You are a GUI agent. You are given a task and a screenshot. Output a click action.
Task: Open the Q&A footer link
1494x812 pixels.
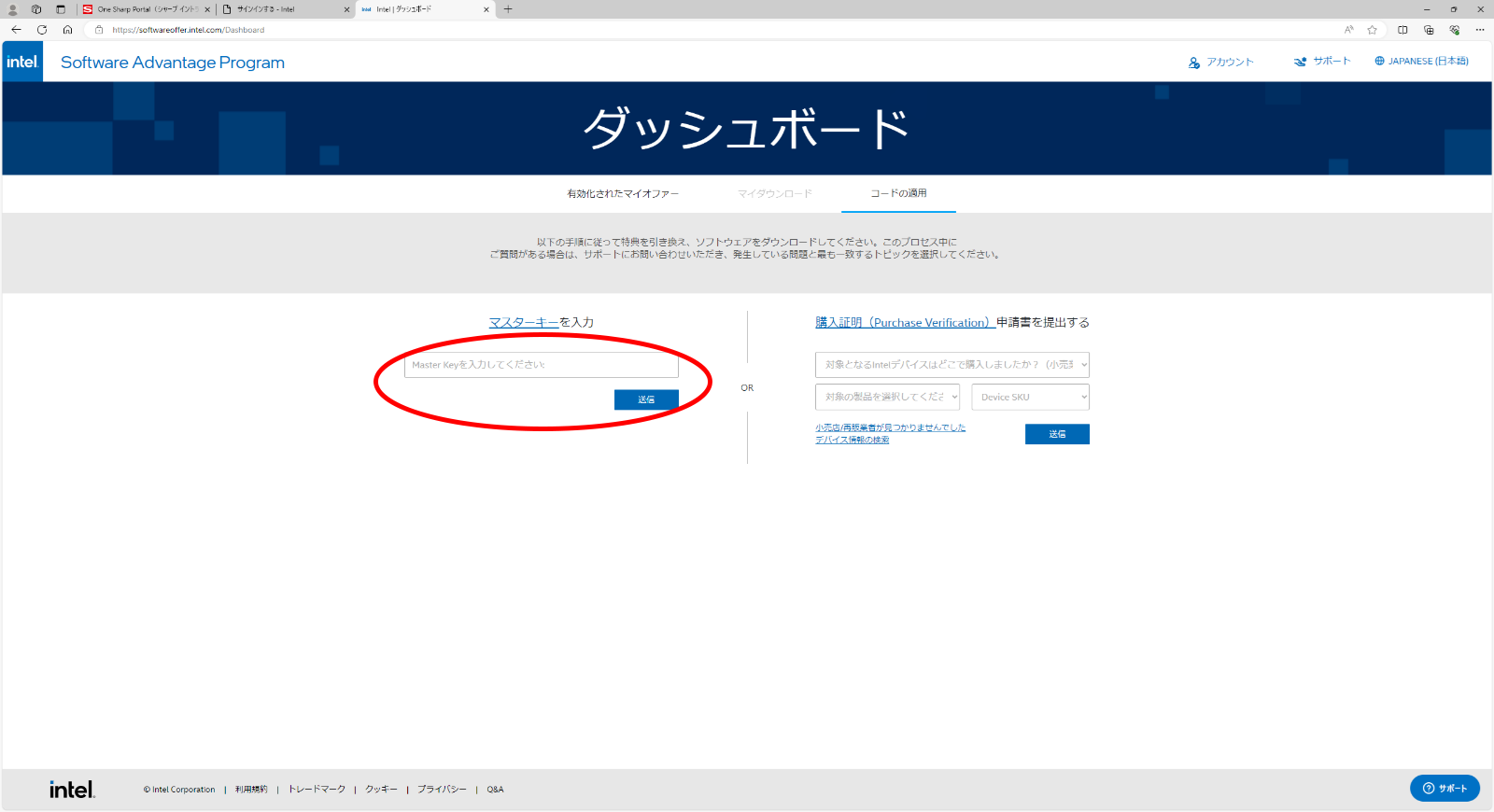(495, 790)
